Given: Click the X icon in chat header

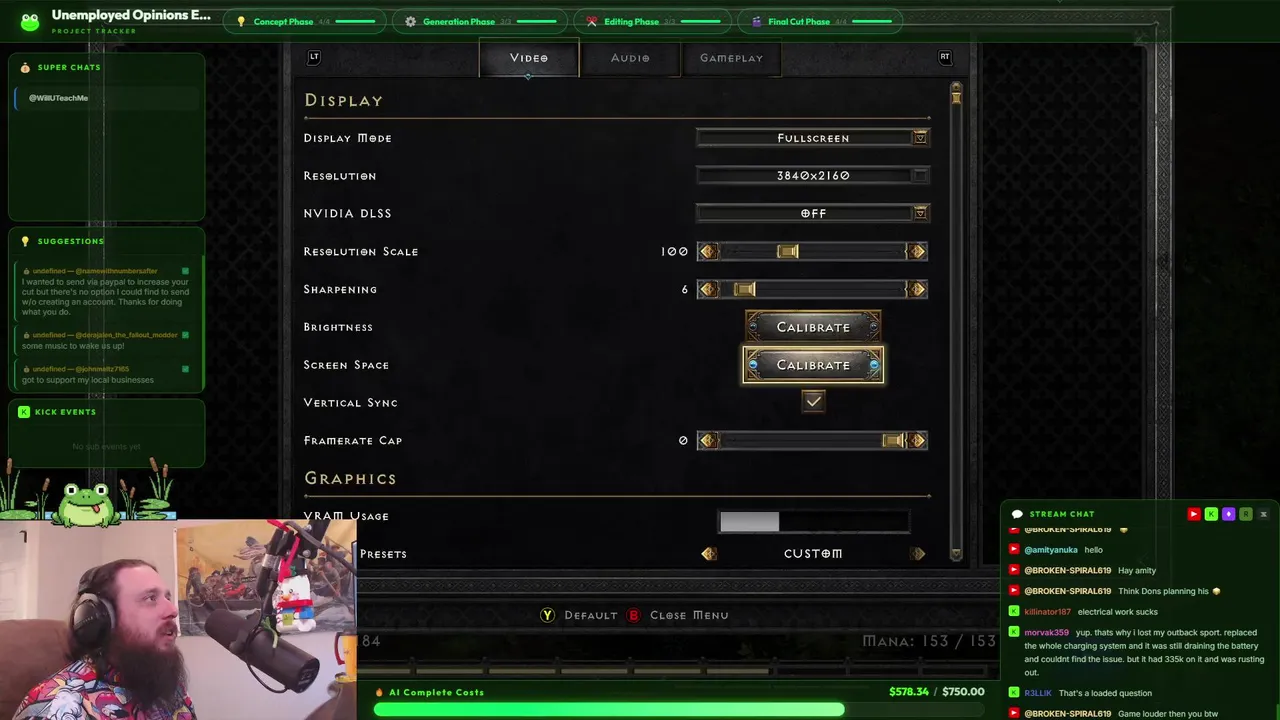Looking at the screenshot, I should point(1263,514).
